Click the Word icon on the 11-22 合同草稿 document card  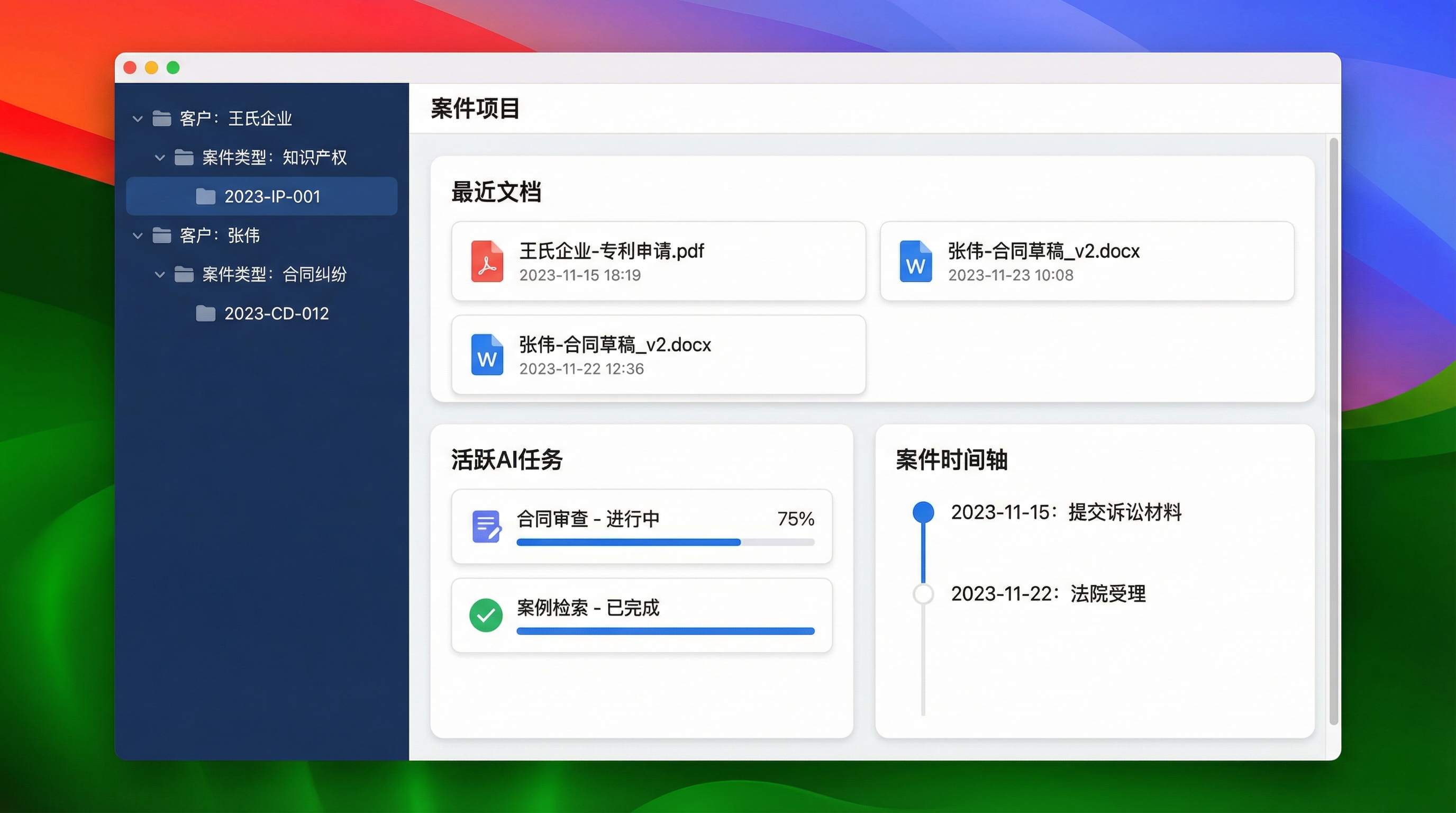[x=487, y=355]
